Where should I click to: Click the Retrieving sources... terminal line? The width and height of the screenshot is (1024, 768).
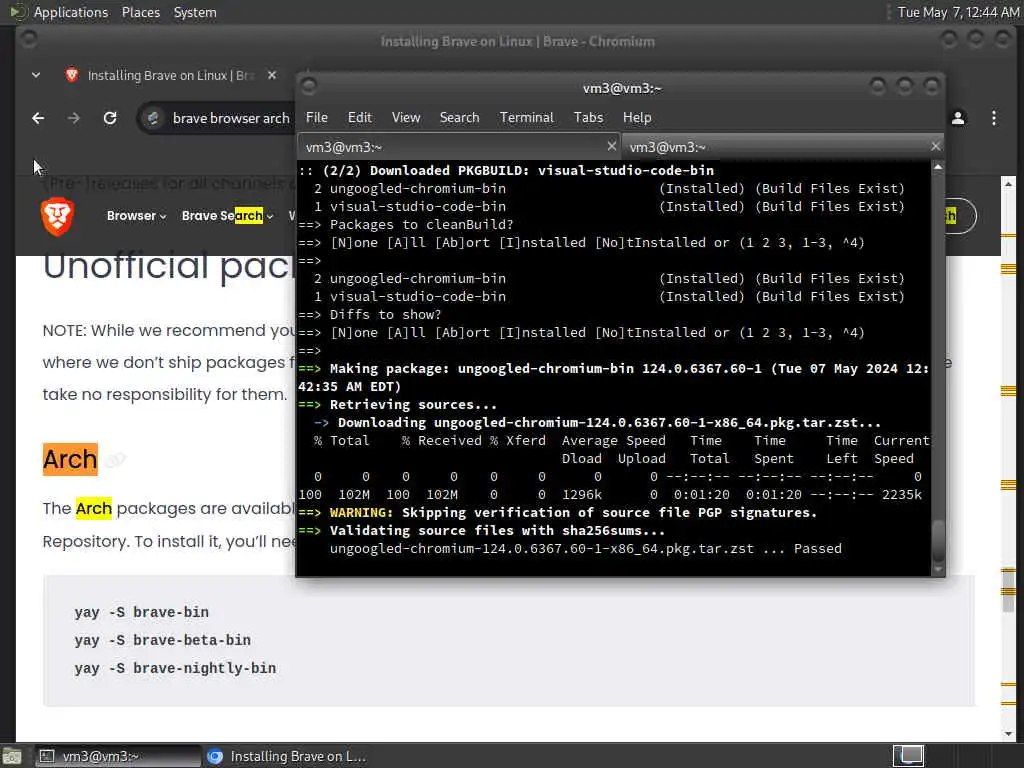click(x=398, y=404)
